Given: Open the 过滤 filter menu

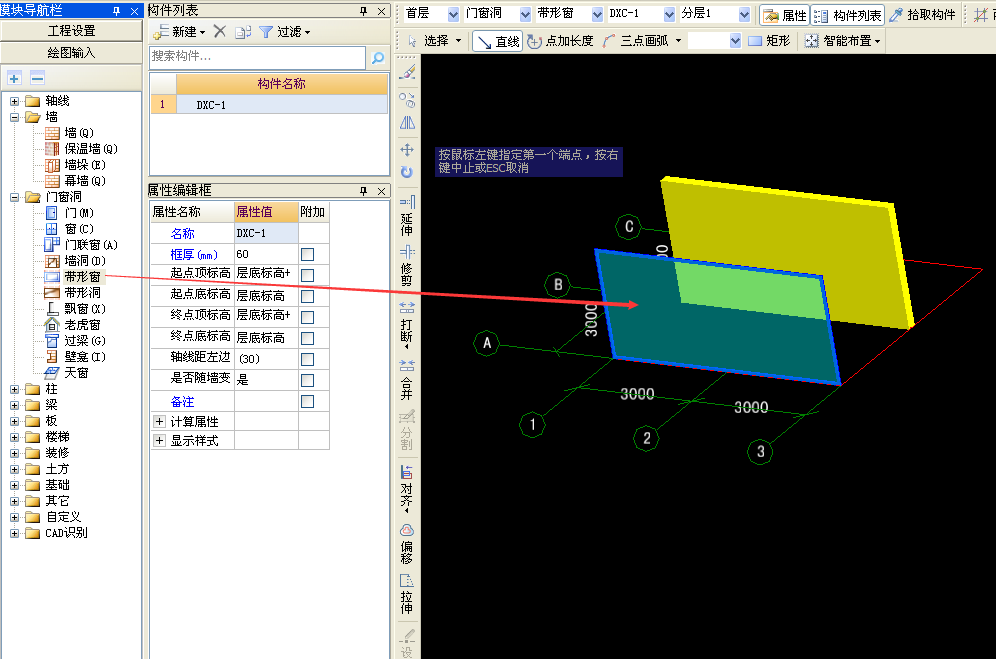Looking at the screenshot, I should pos(285,32).
